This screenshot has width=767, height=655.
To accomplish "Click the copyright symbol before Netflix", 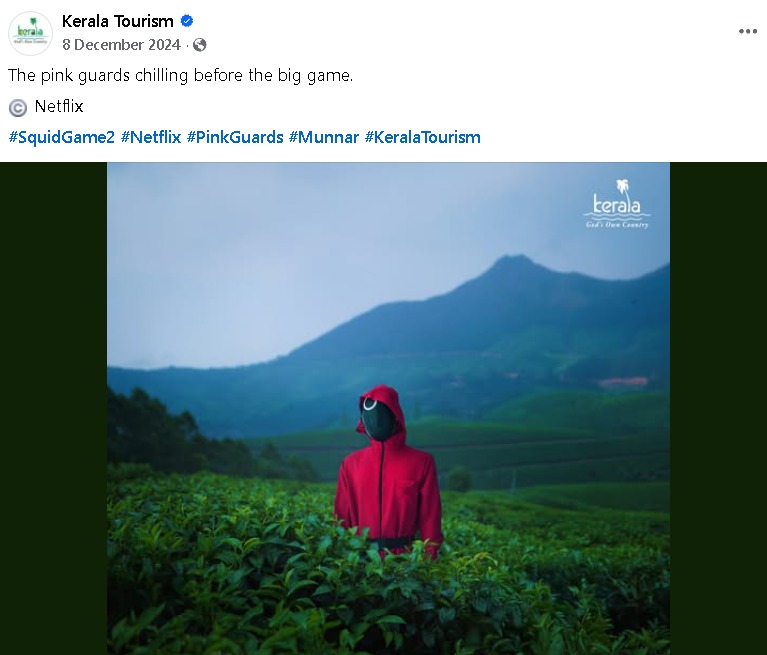I will pos(18,108).
